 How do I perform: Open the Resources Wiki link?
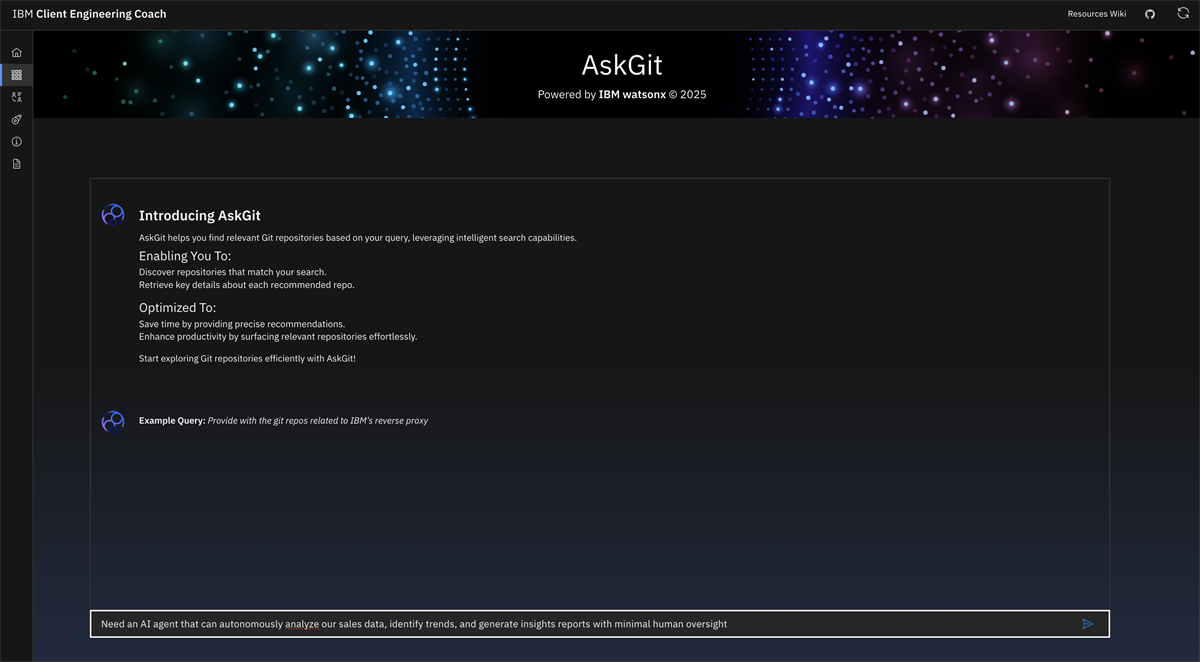coord(1097,14)
